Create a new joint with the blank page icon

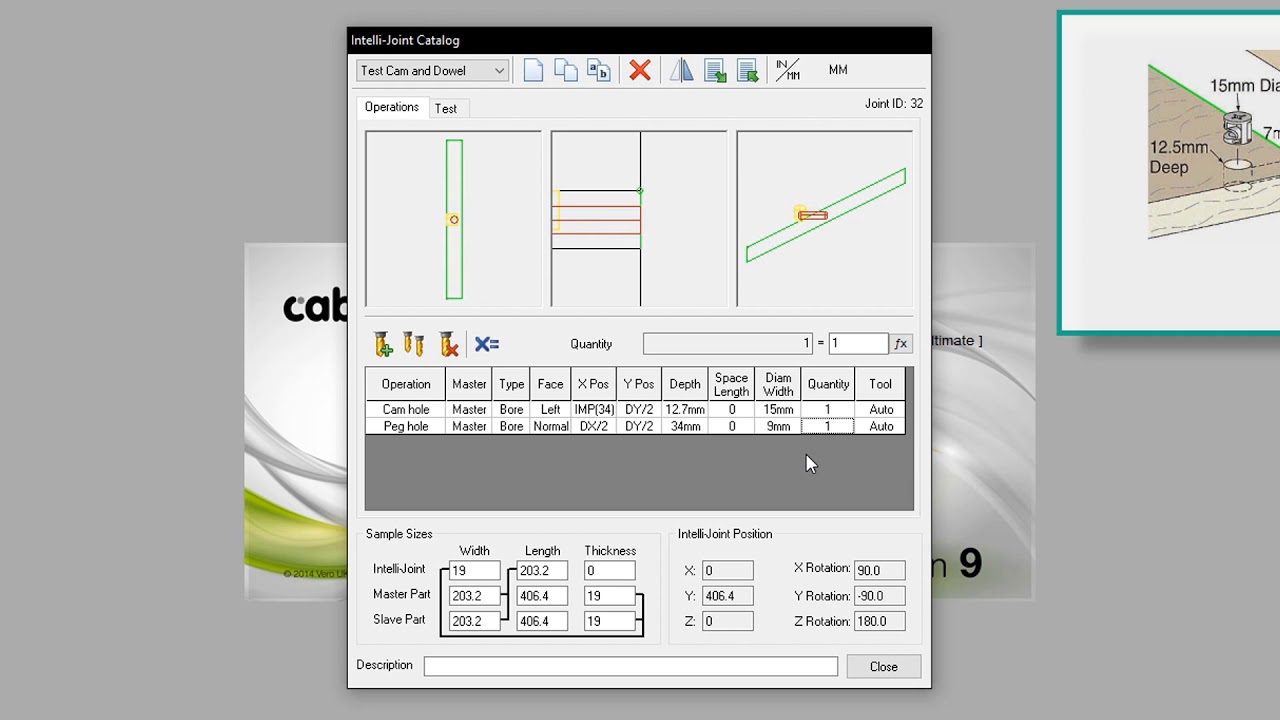533,70
